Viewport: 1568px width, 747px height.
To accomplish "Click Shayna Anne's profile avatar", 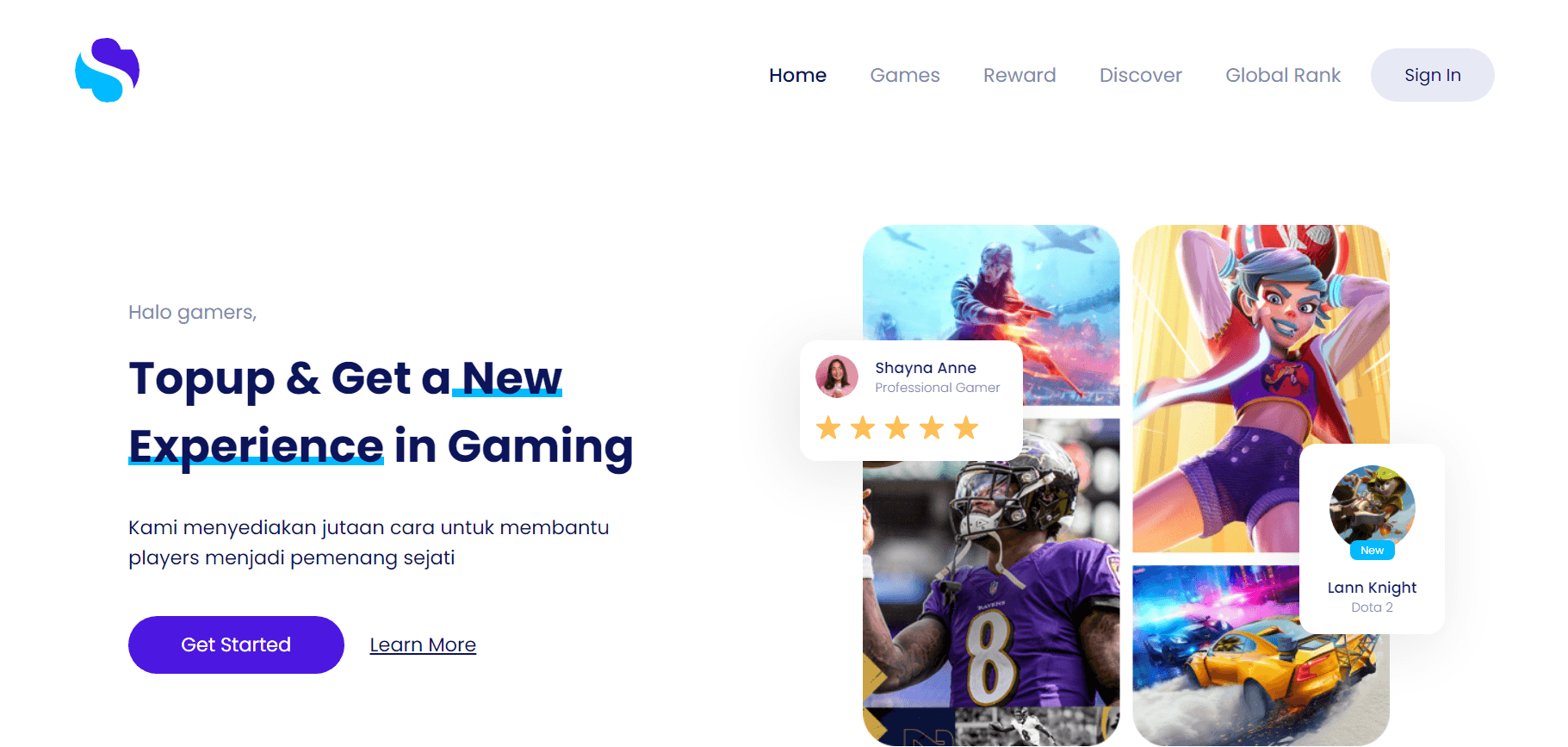I will pos(837,377).
